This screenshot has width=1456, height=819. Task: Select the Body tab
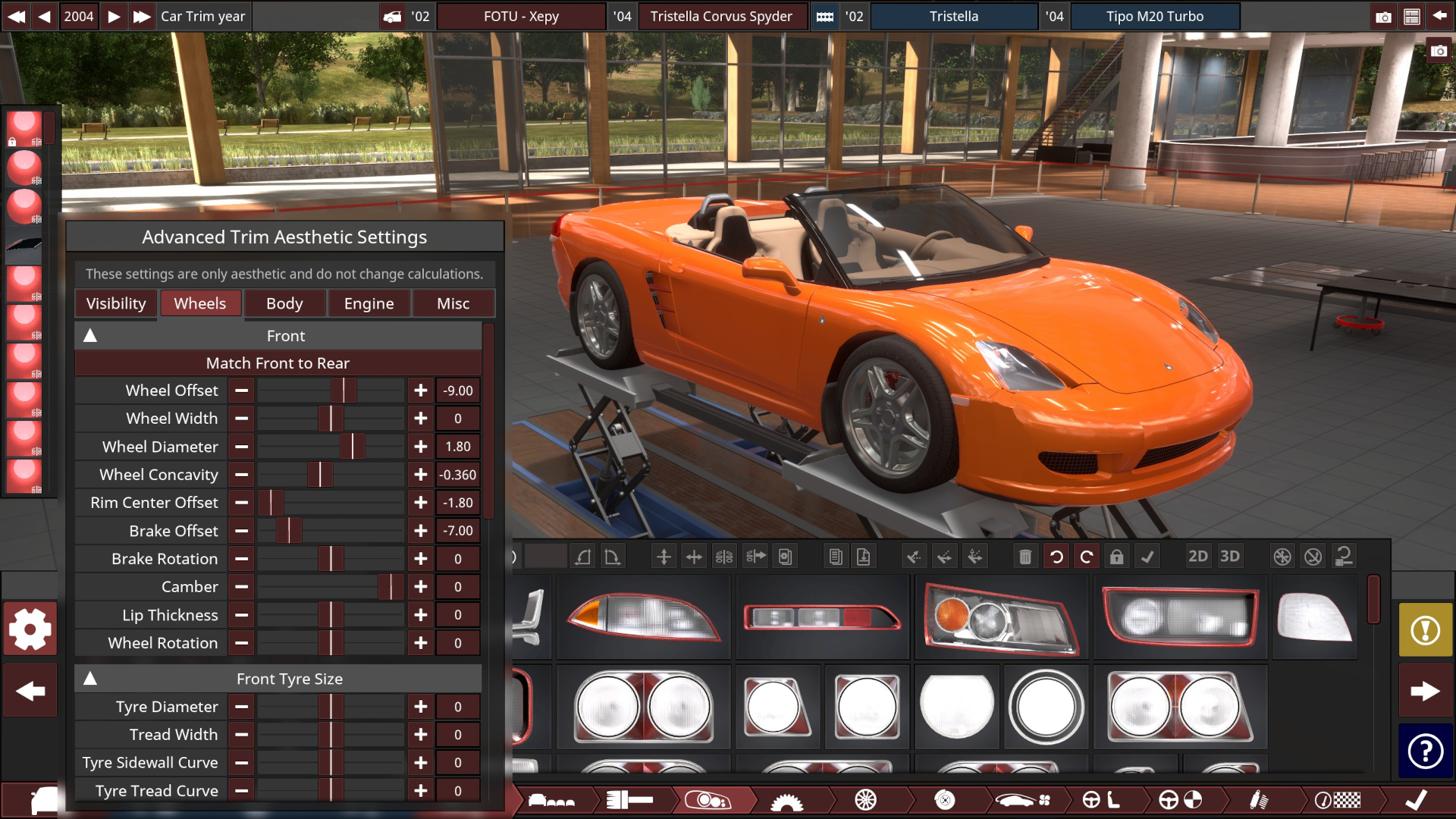coord(284,303)
